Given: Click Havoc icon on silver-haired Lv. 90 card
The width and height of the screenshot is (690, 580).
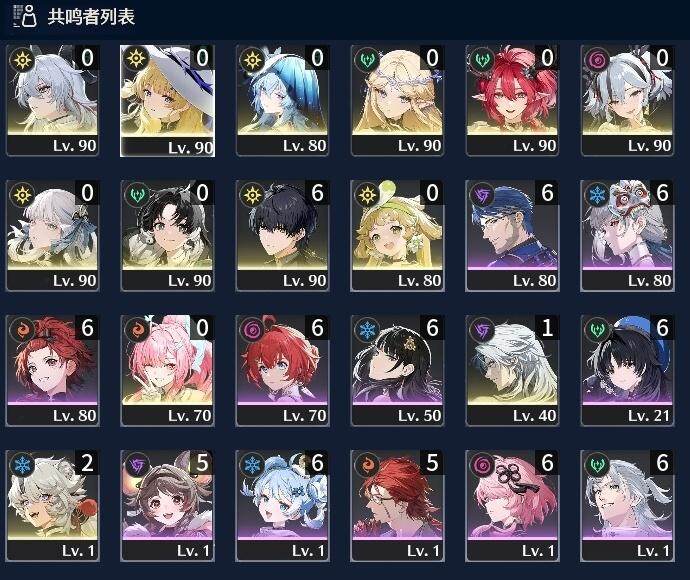Looking at the screenshot, I should pos(598,59).
